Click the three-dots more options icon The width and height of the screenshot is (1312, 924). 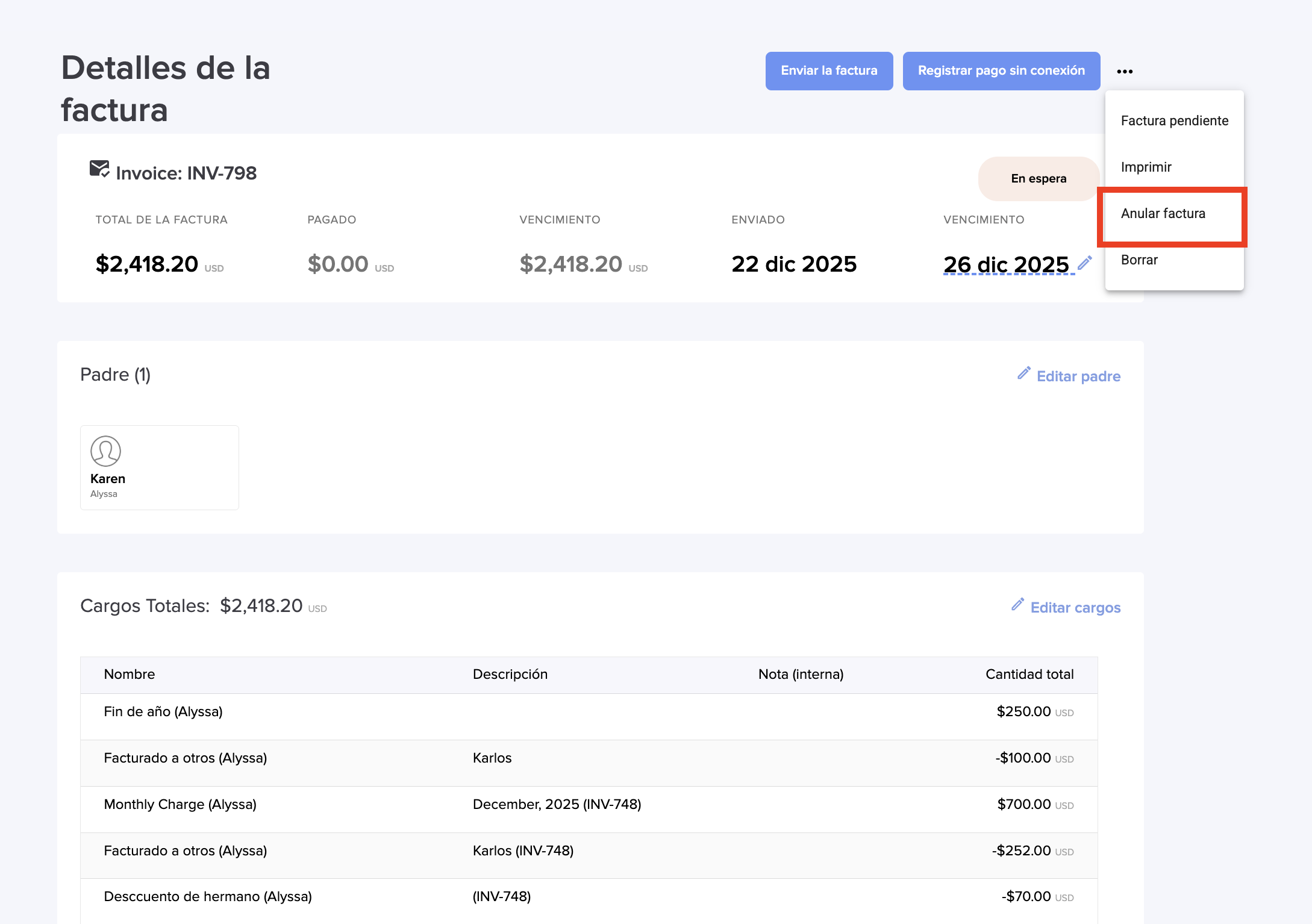(x=1124, y=72)
